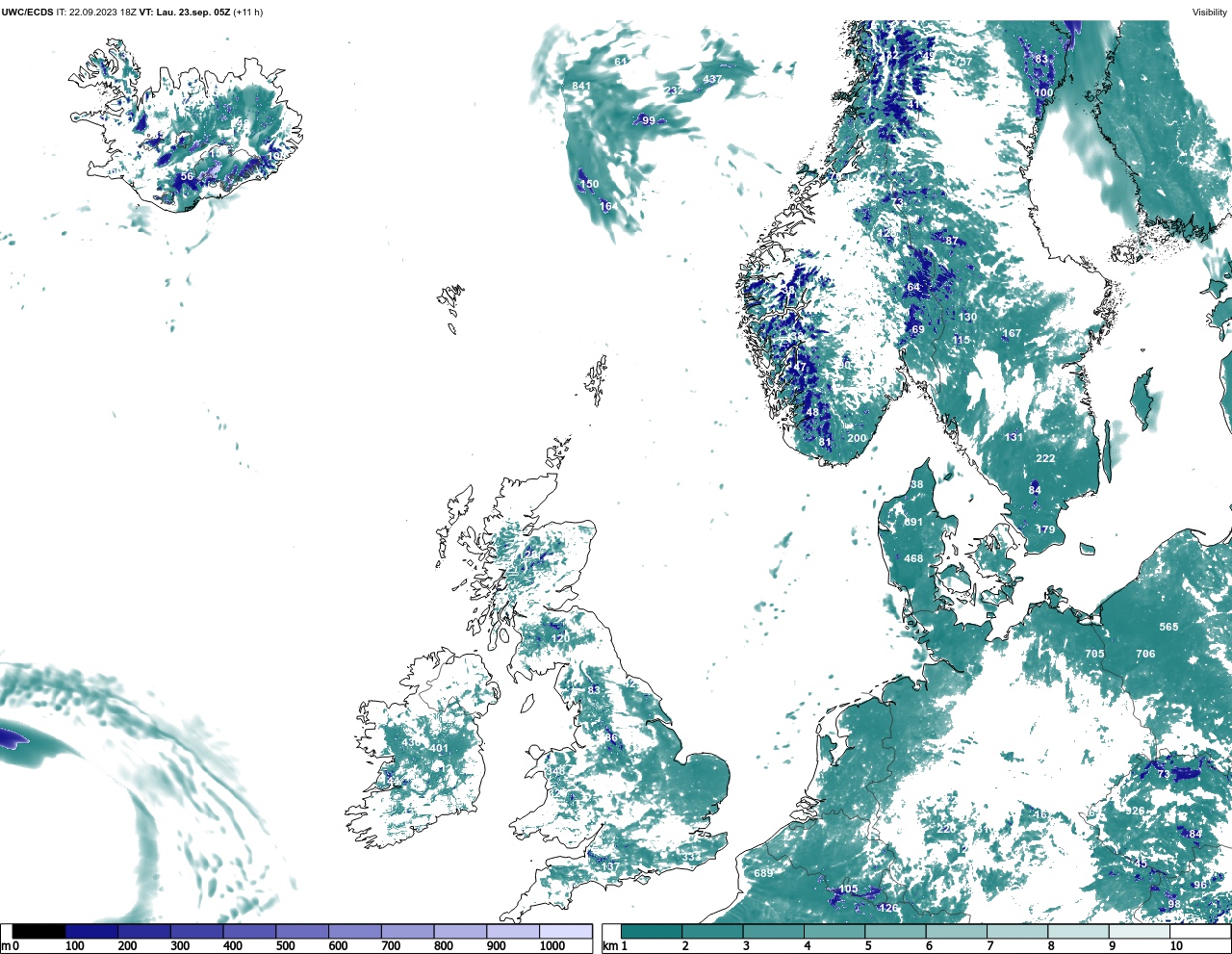Click the 900–1000 m pale lavender swatch

point(513,932)
